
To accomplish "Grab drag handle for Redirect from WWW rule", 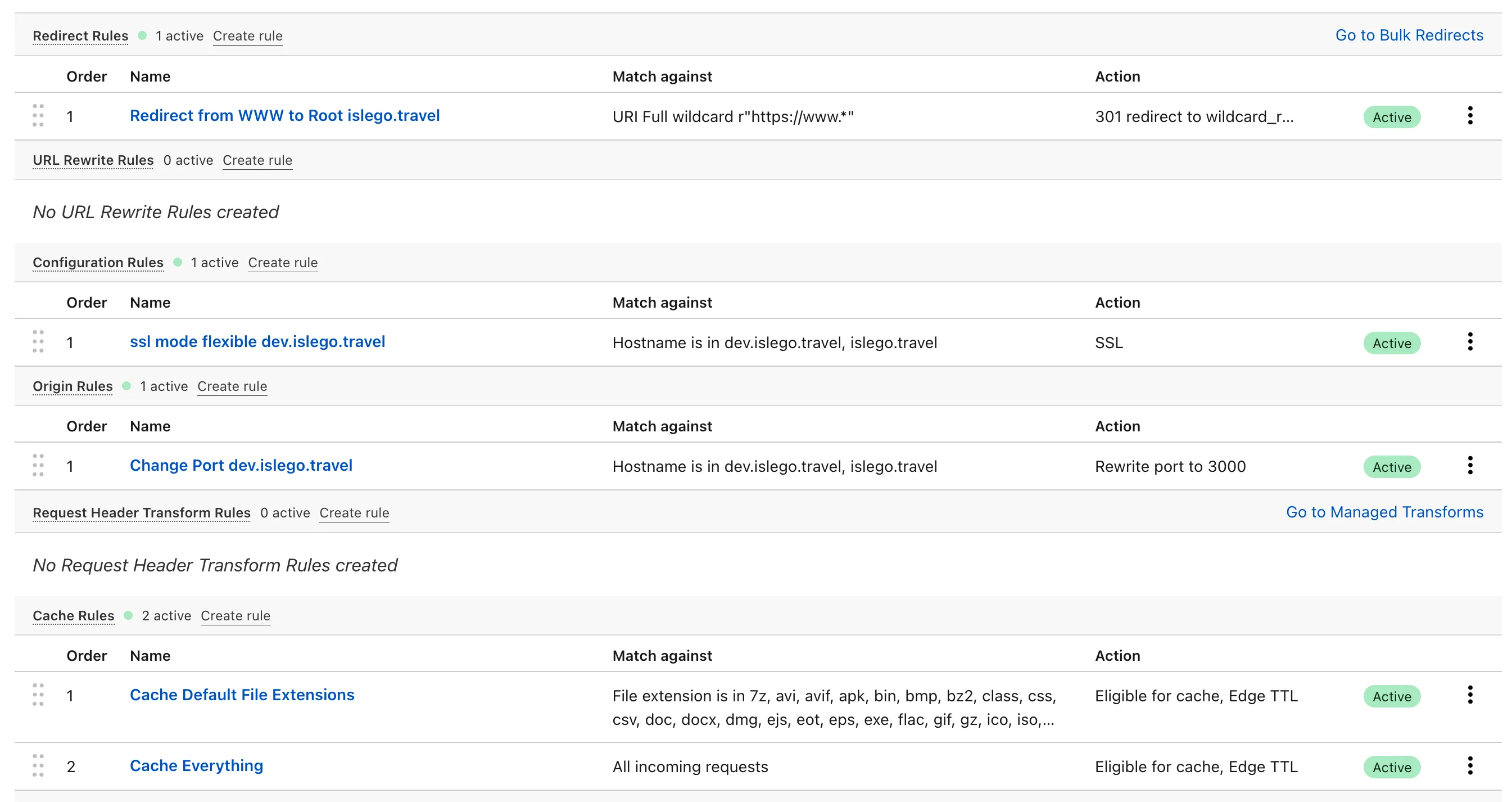I will coord(38,116).
